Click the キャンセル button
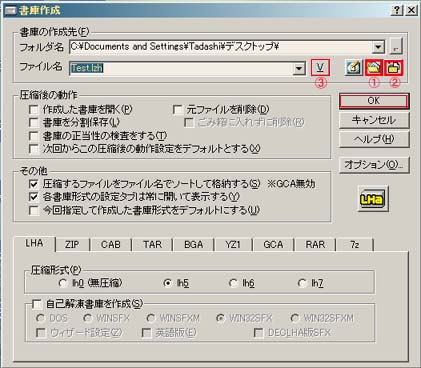Screen dimensions: 421x368 [x=374, y=120]
